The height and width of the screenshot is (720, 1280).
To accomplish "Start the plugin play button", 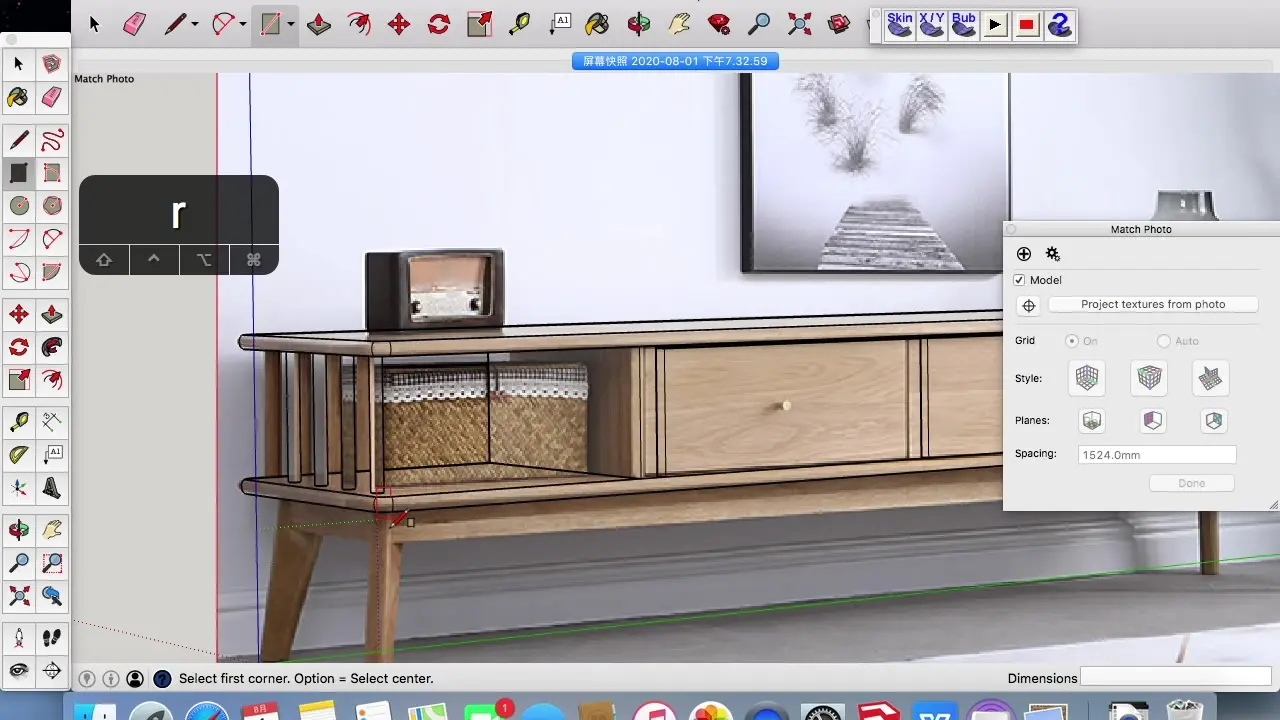I will click(x=995, y=25).
